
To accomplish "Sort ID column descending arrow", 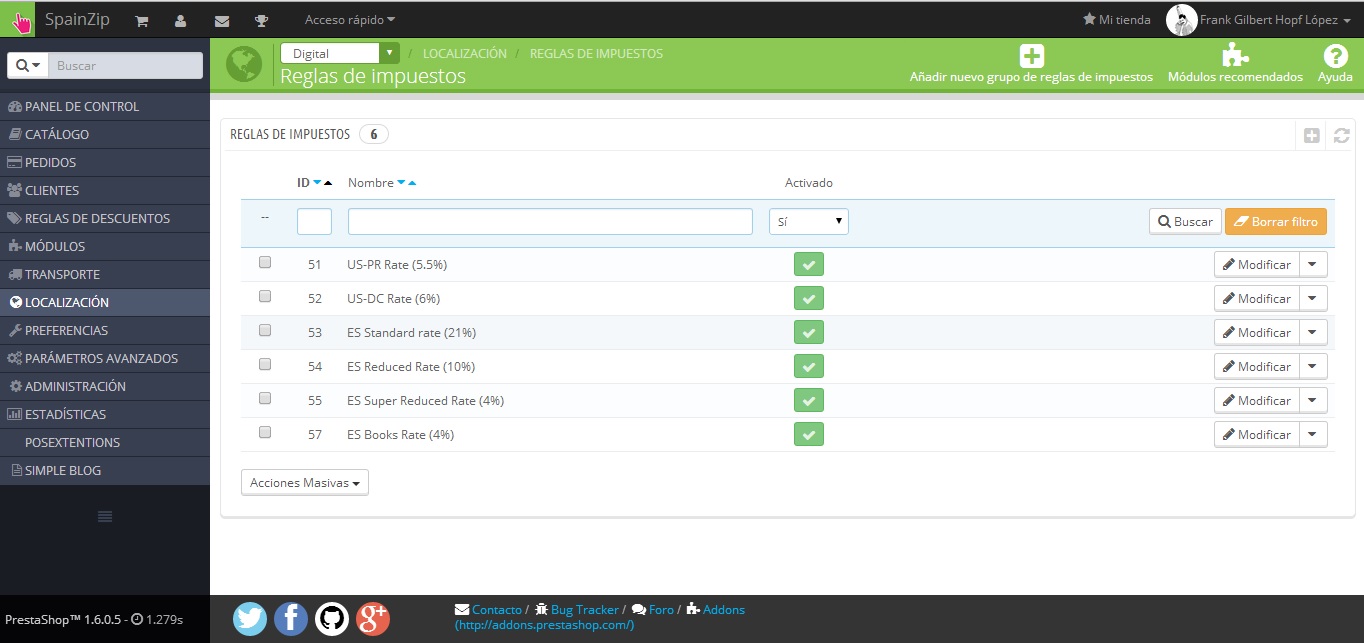I will [x=317, y=183].
